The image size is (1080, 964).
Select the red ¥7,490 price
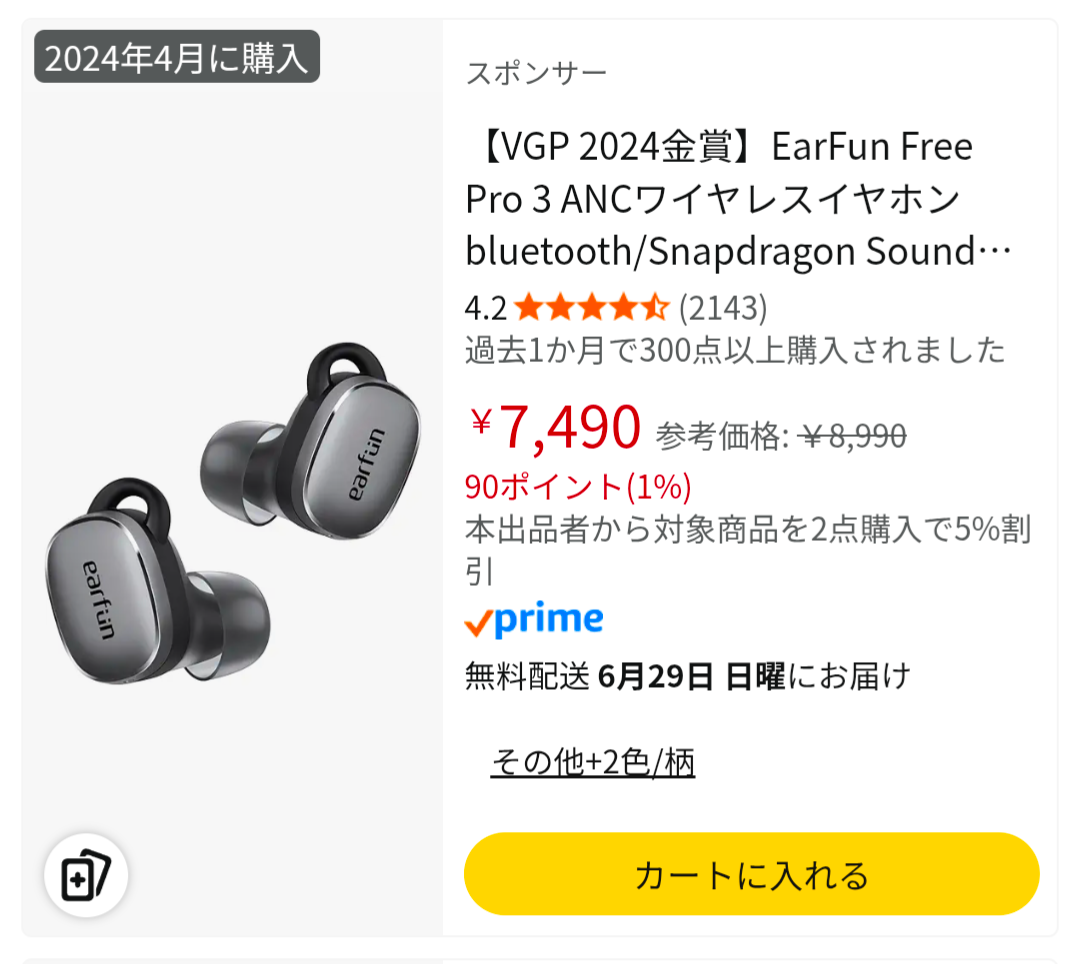pyautogui.click(x=555, y=428)
